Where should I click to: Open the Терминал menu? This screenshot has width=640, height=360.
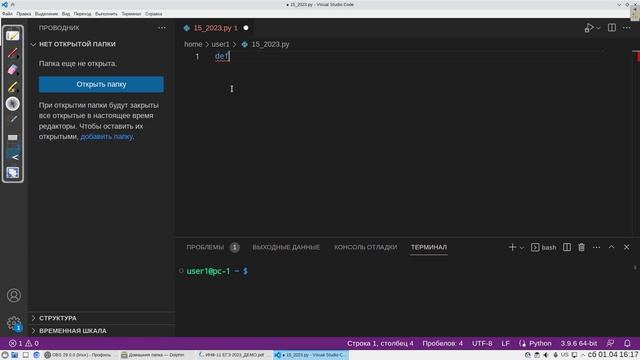(x=131, y=14)
